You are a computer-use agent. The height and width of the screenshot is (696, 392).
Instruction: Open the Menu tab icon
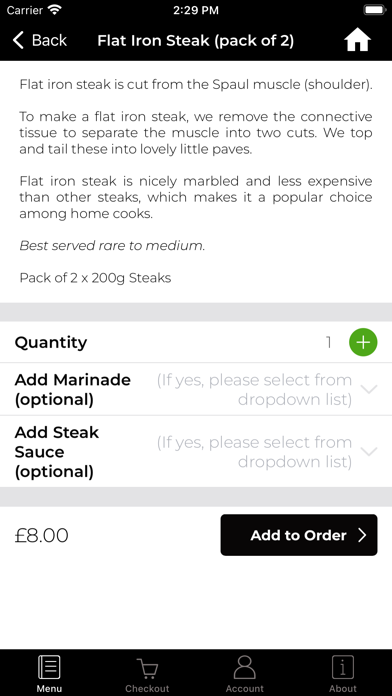click(49, 667)
